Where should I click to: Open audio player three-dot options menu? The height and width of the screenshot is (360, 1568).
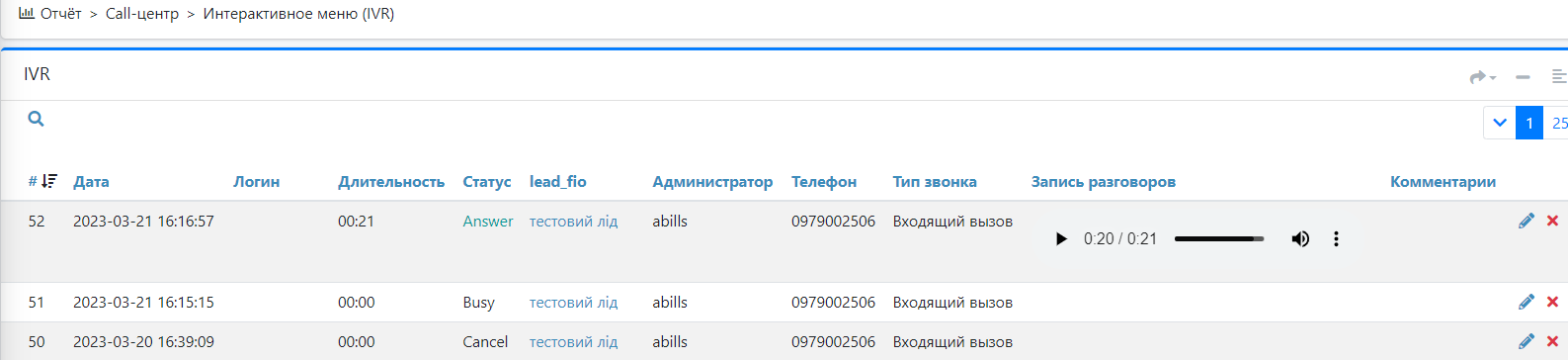1336,238
